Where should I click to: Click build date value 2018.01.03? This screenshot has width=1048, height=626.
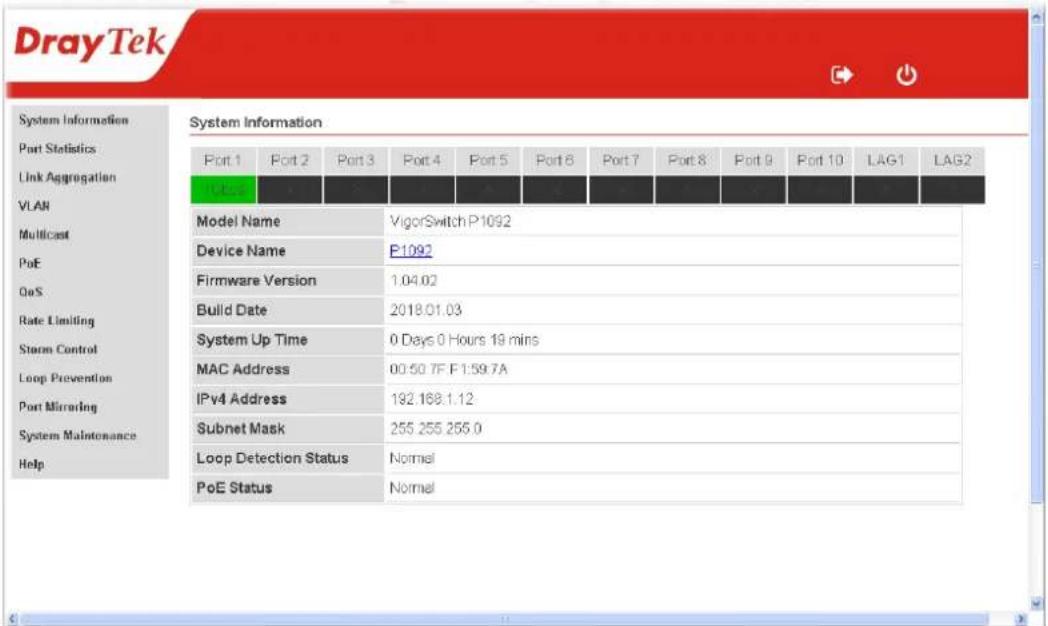426,310
